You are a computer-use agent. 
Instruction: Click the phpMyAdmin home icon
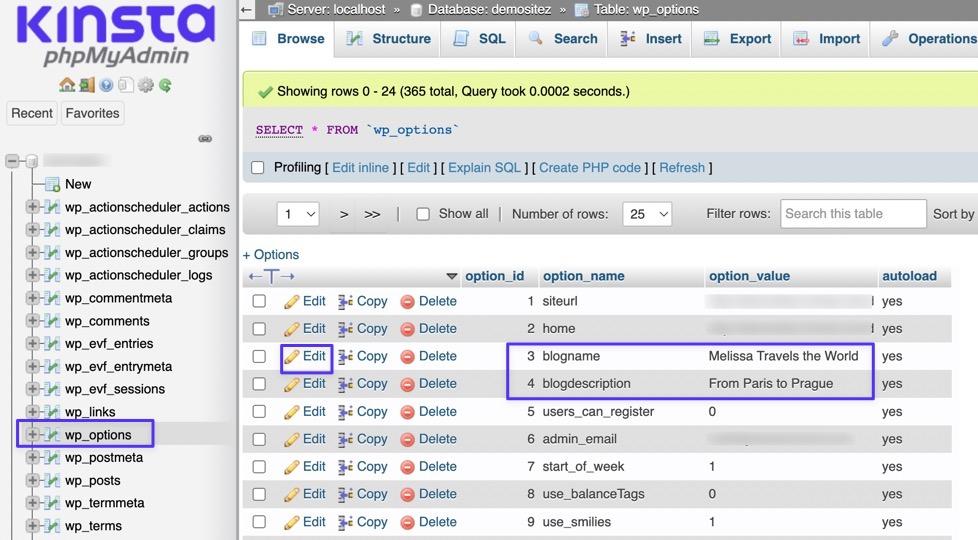[67, 85]
